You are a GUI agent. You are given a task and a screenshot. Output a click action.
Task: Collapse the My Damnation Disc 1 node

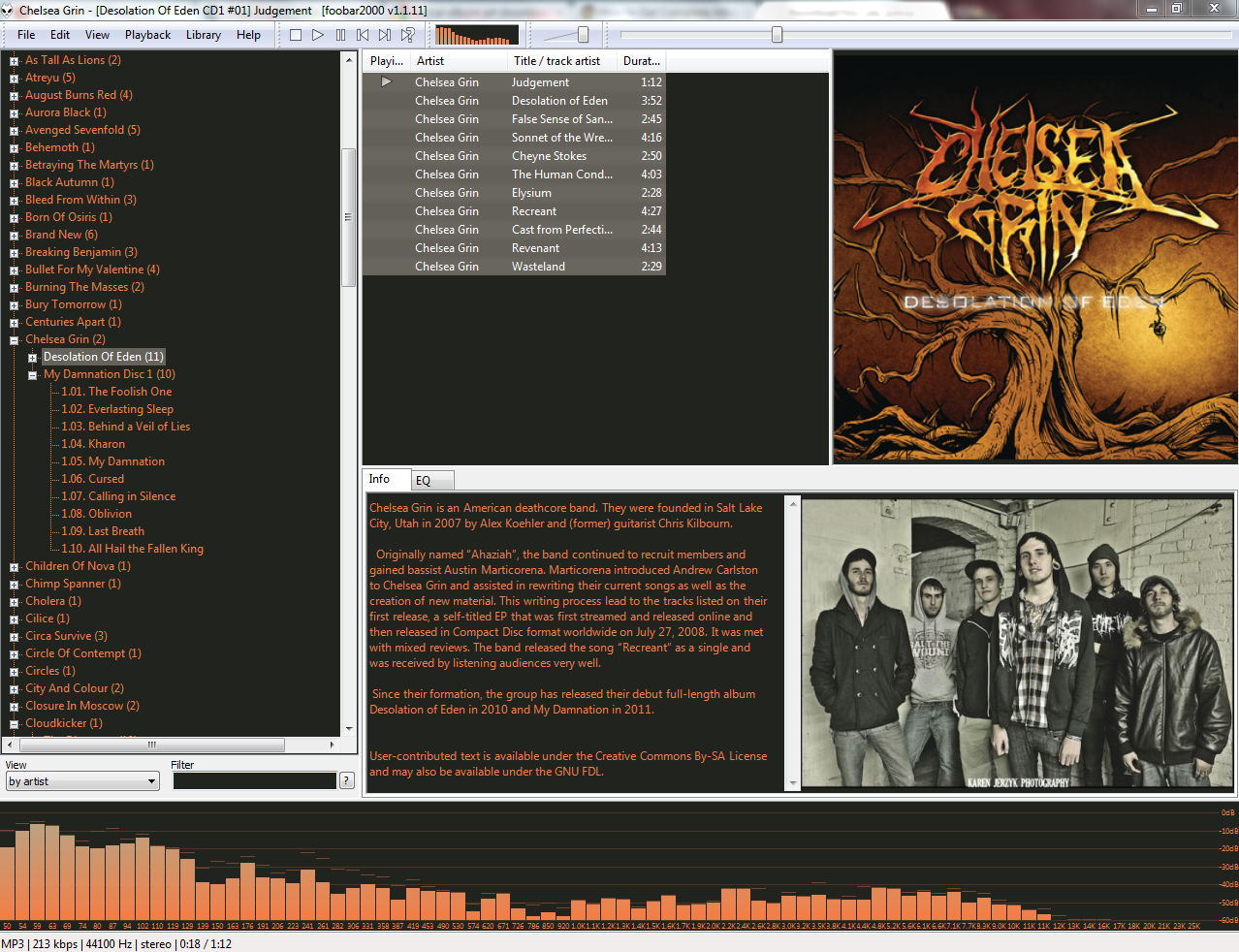tap(33, 375)
